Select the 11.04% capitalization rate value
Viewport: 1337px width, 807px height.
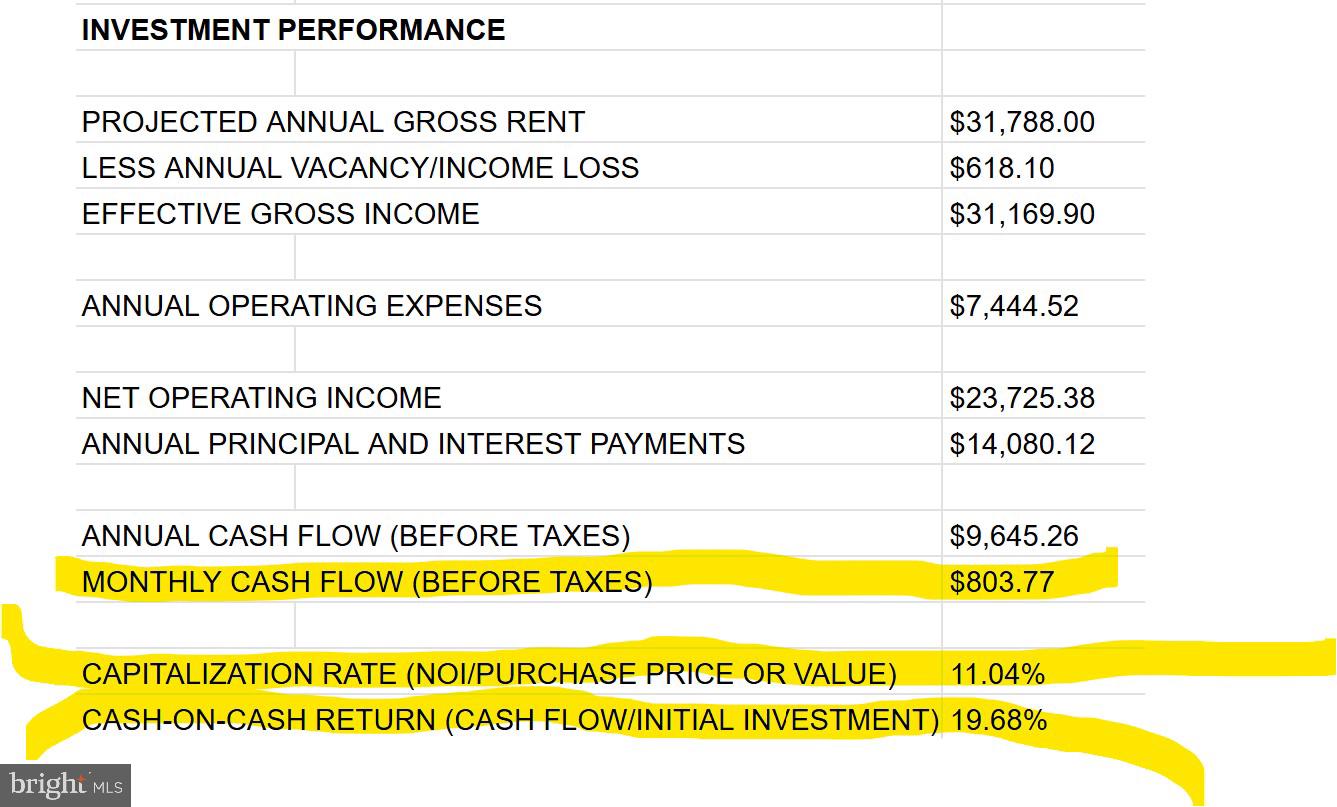tap(997, 674)
